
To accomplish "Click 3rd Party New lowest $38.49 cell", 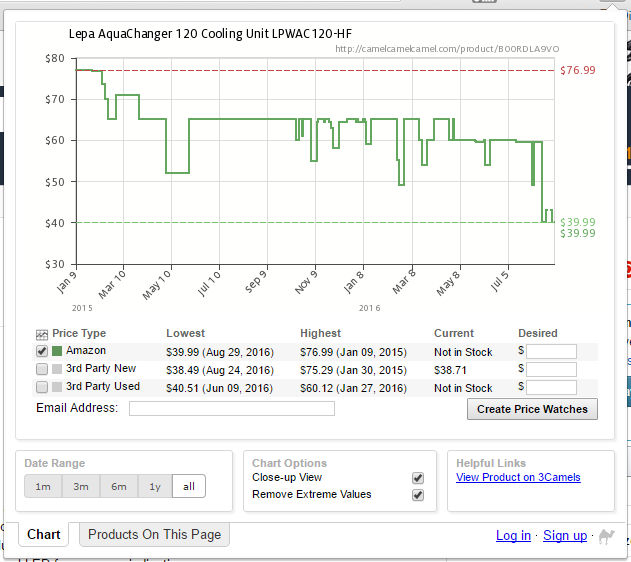I will (220, 370).
